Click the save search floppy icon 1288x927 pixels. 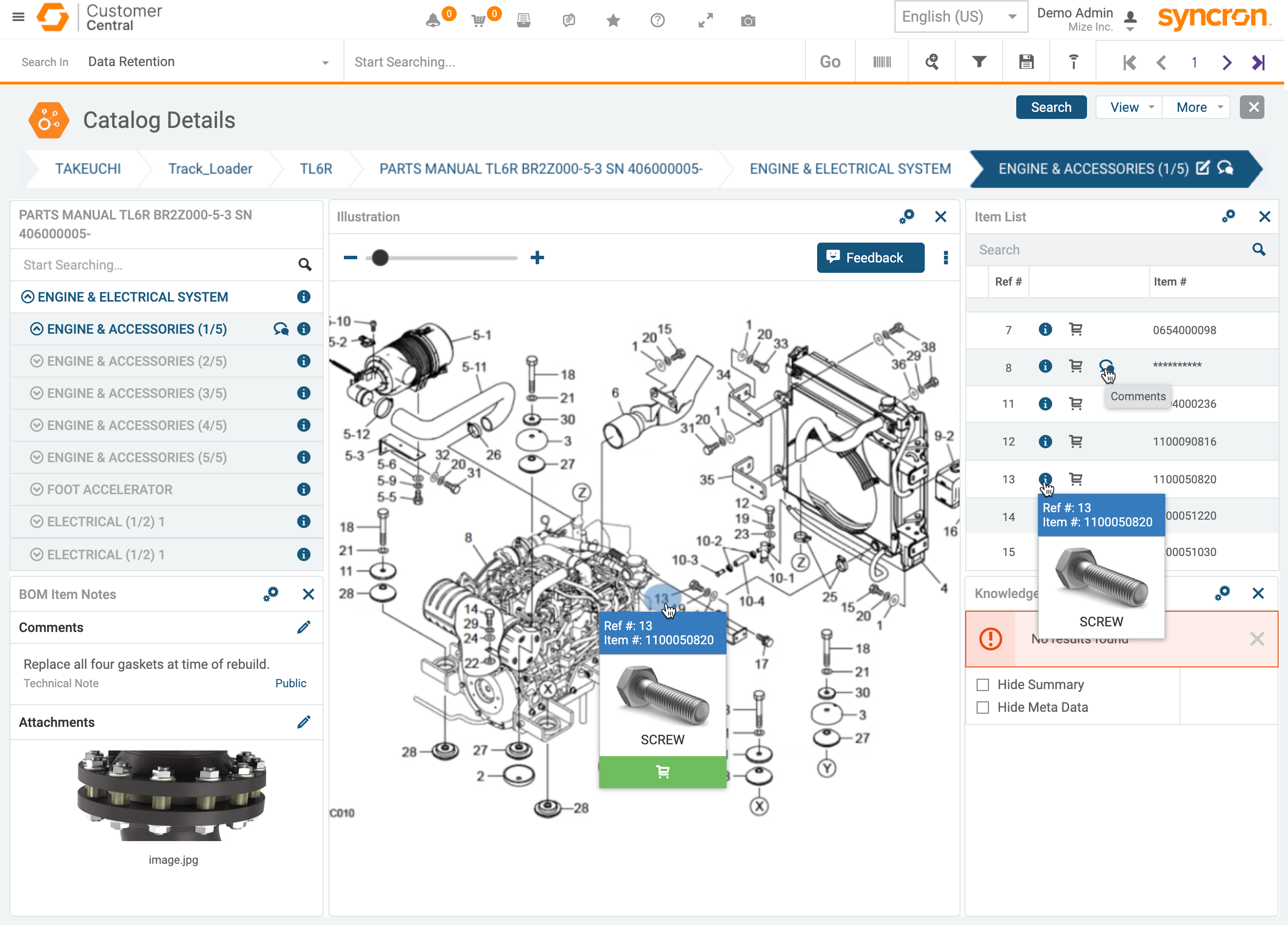point(1026,62)
